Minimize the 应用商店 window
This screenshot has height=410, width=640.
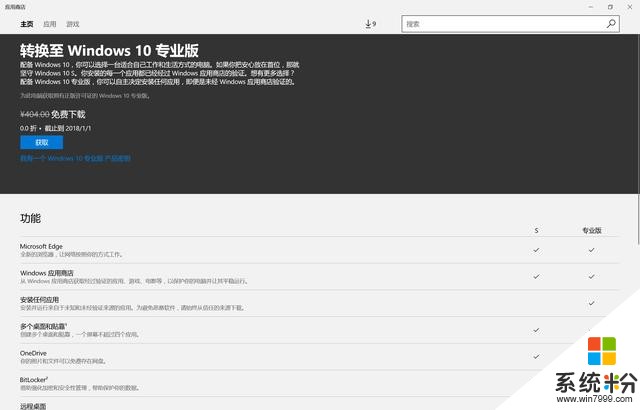(591, 7)
